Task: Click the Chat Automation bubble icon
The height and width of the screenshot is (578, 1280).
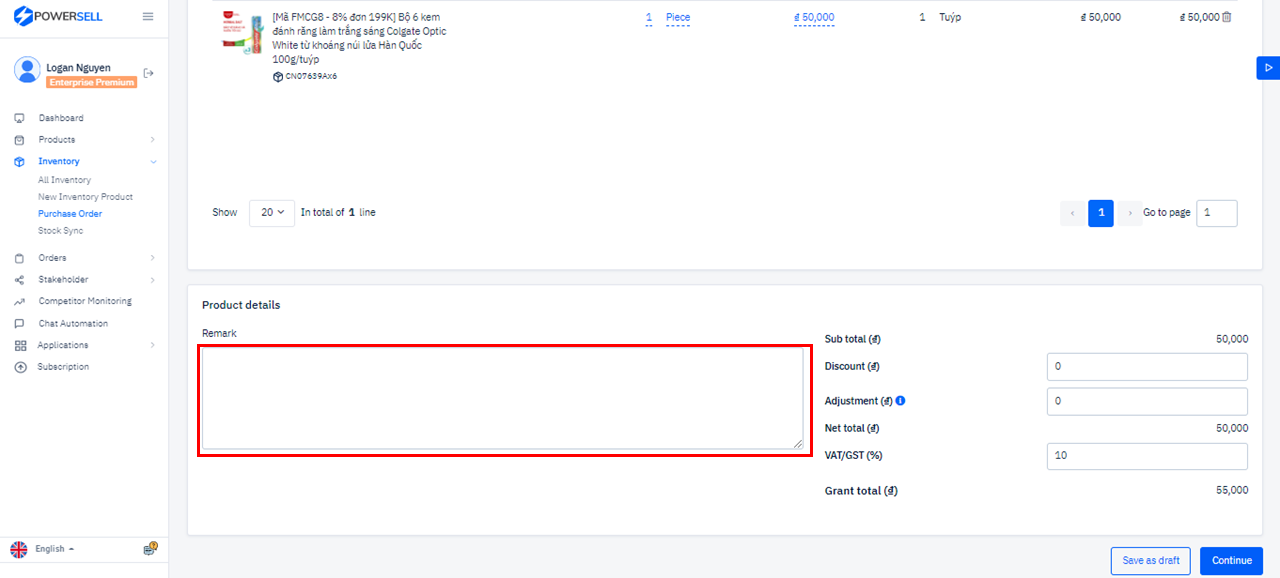Action: 19,324
